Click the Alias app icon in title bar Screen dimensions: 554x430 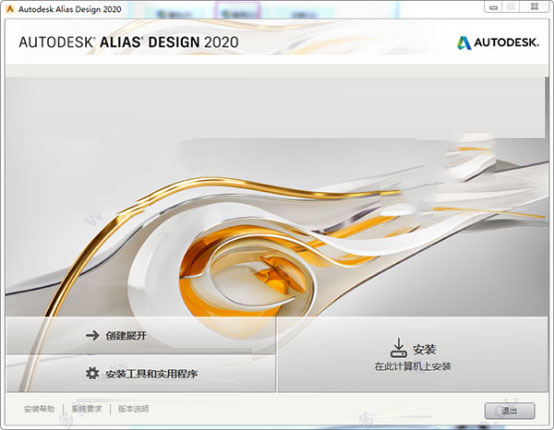(x=10, y=9)
